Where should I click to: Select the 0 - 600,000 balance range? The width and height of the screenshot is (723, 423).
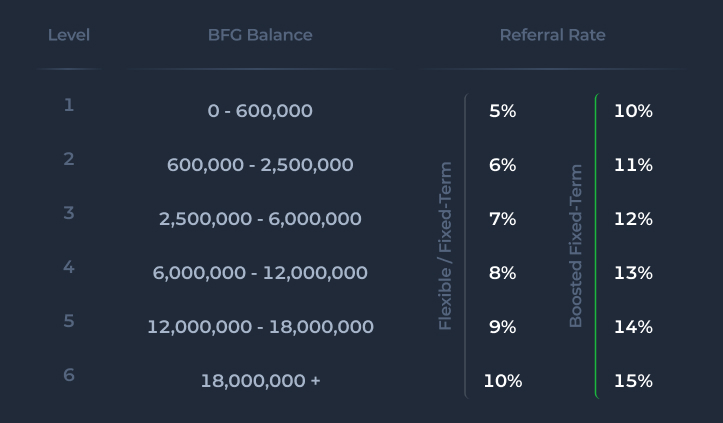[260, 111]
